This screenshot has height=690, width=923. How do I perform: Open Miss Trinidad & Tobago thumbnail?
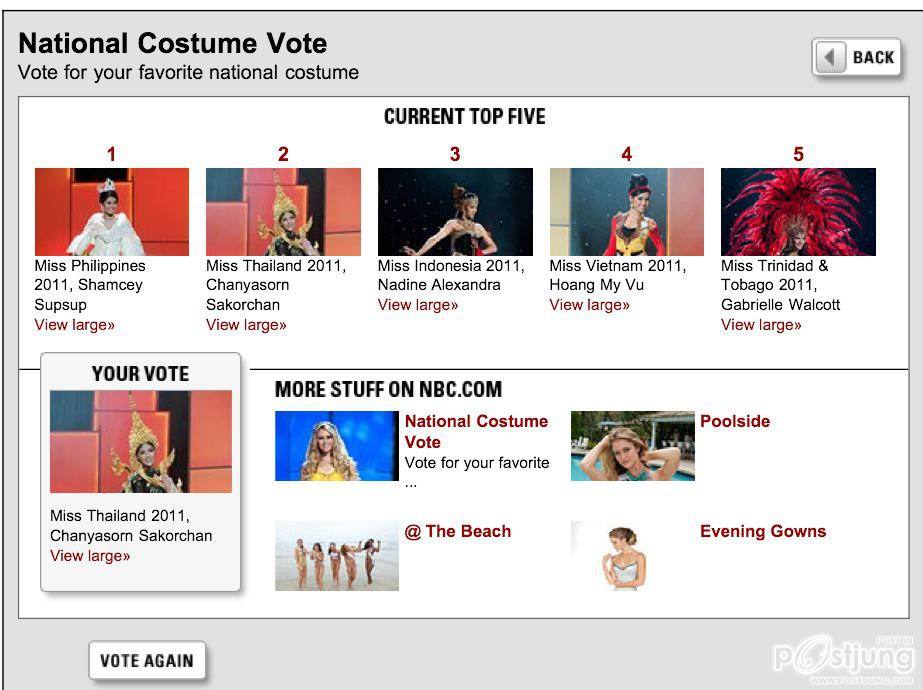tap(798, 212)
